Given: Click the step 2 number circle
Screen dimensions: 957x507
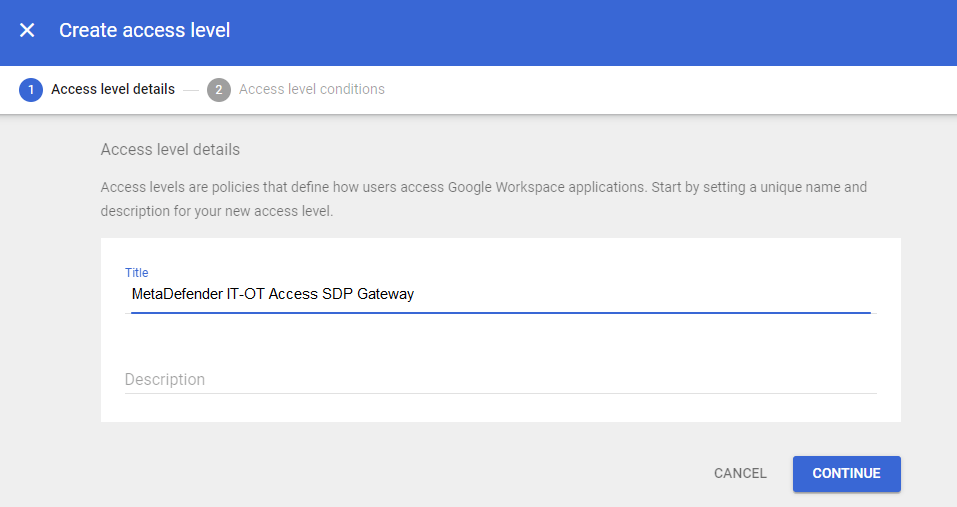Looking at the screenshot, I should [219, 90].
